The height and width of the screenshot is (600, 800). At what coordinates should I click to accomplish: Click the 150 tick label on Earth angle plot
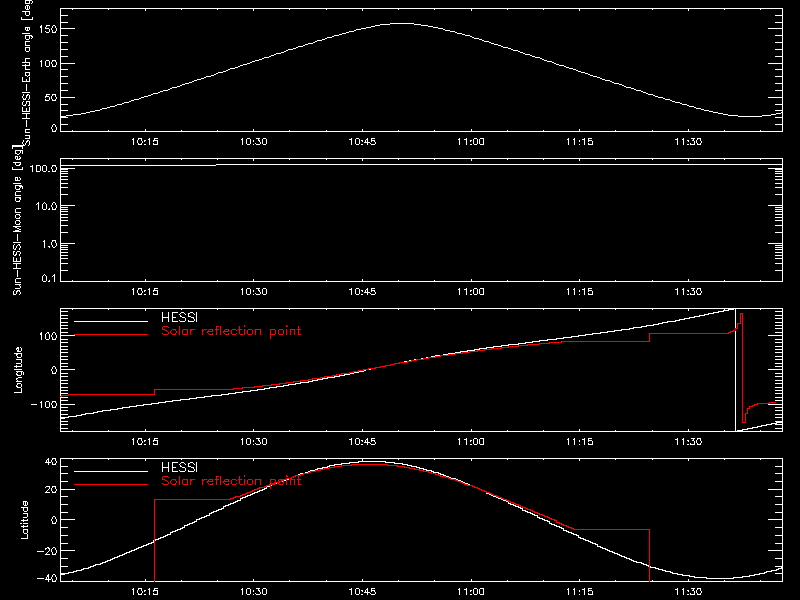[48, 30]
